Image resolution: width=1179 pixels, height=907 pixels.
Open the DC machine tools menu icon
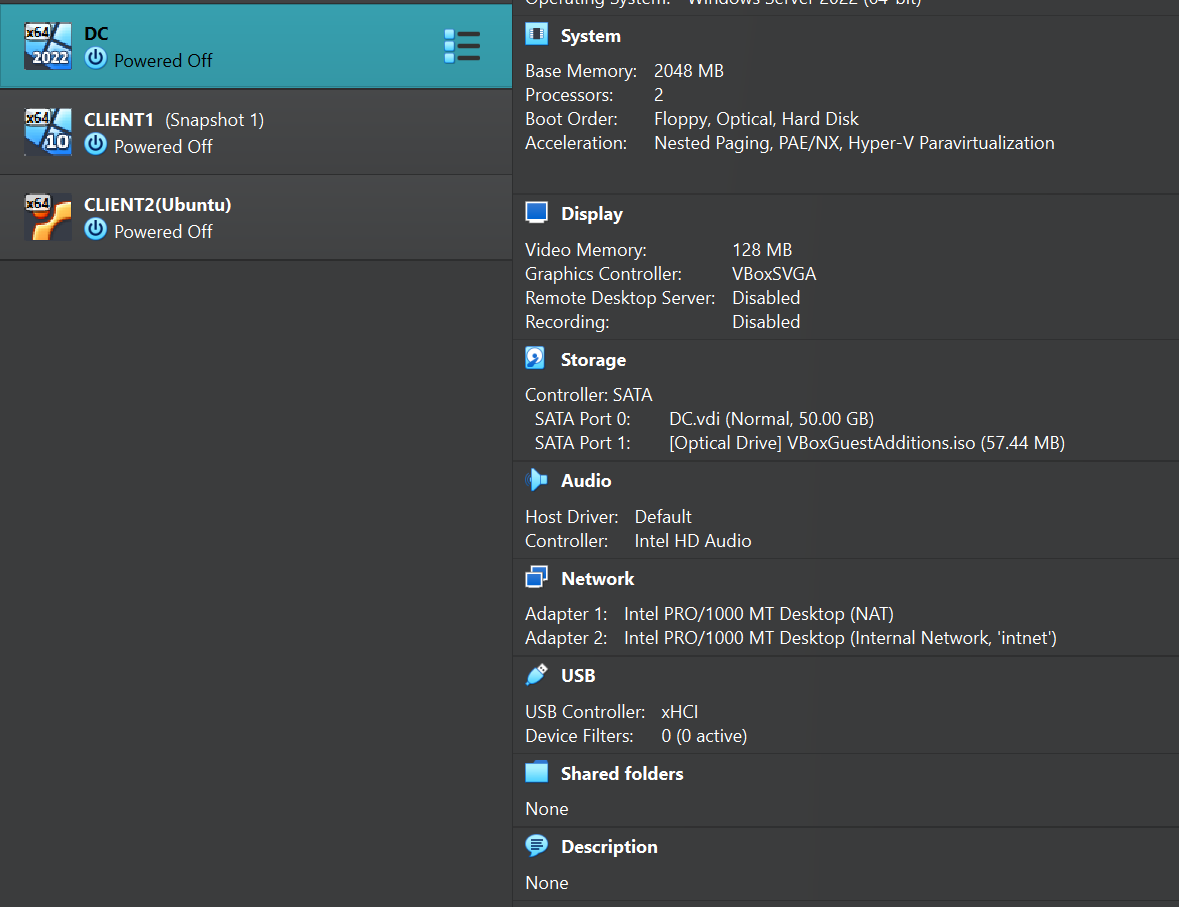(462, 47)
